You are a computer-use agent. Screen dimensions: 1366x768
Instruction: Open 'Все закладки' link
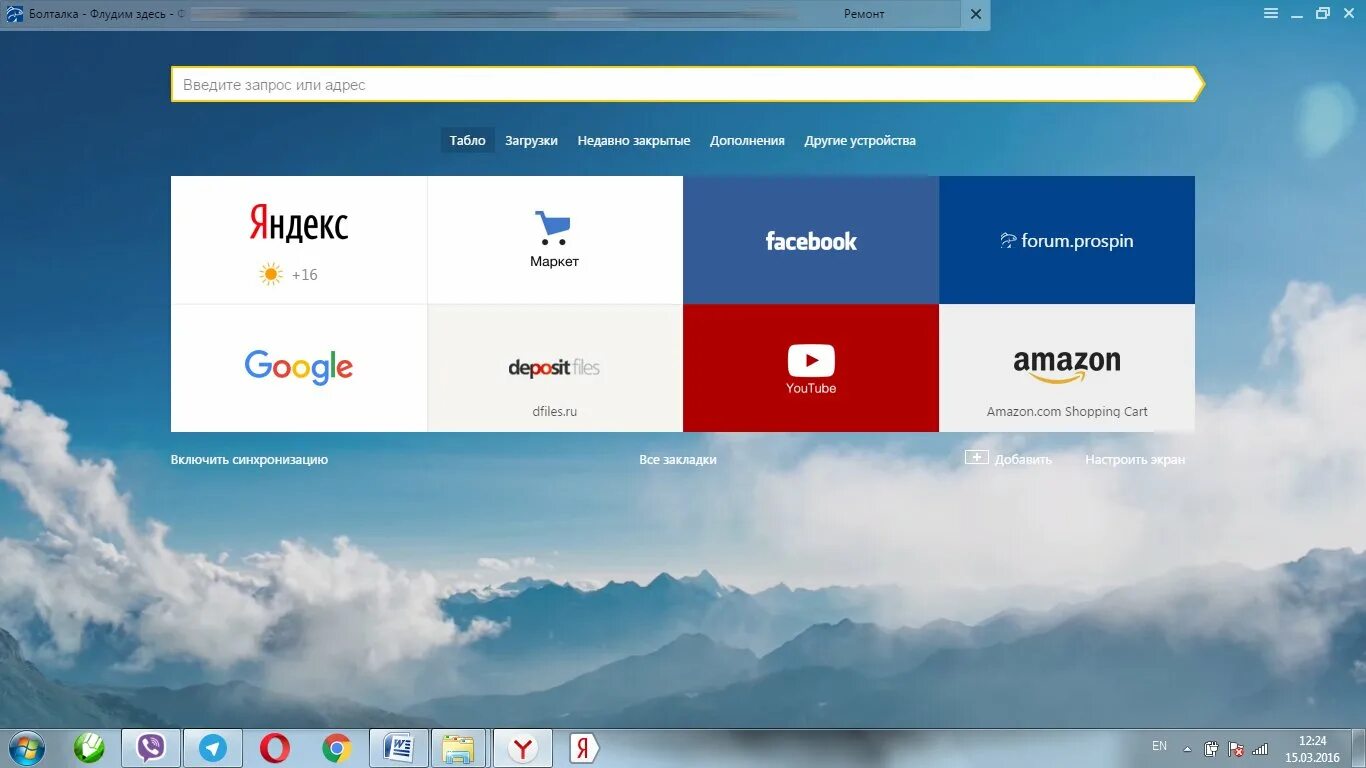pos(678,460)
